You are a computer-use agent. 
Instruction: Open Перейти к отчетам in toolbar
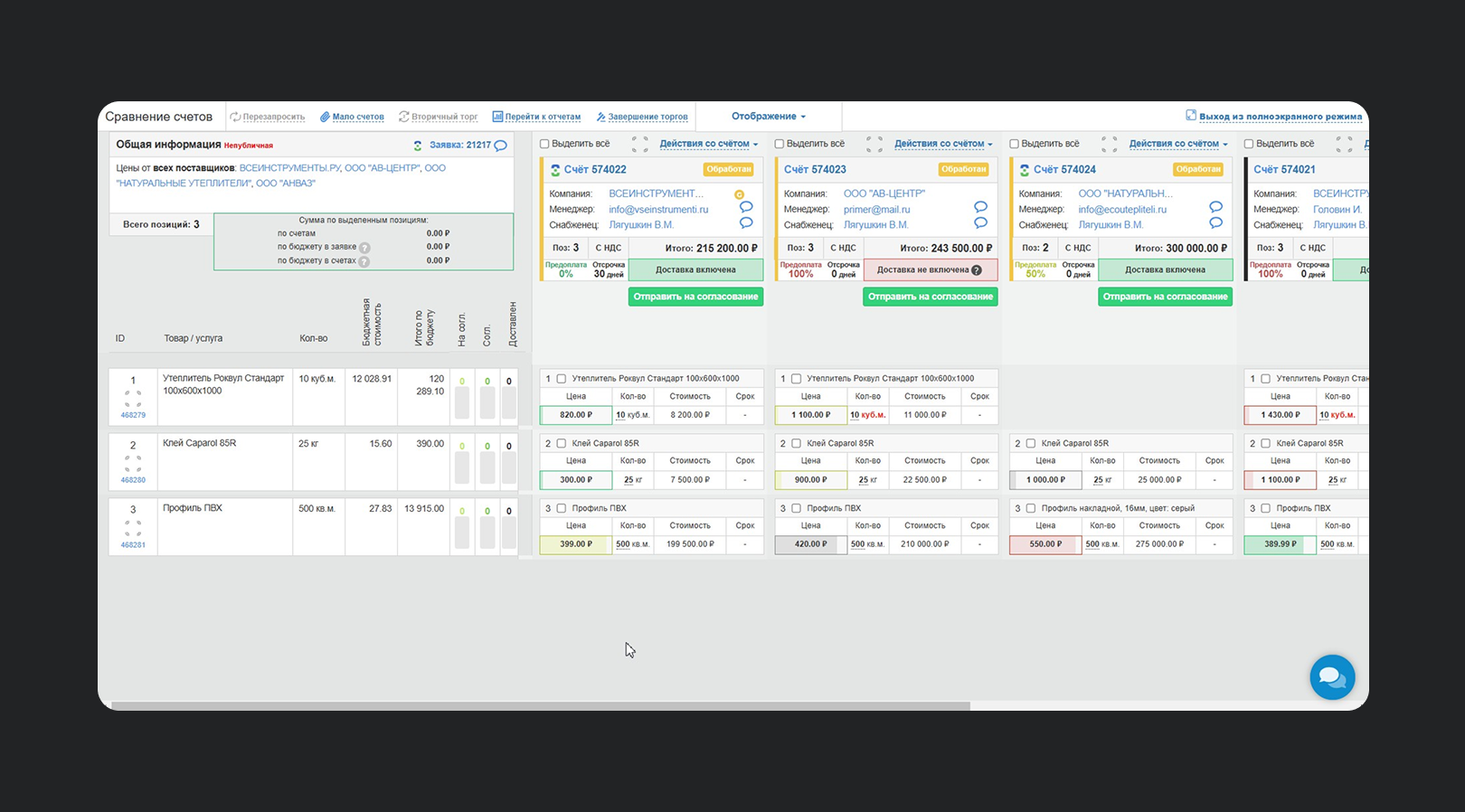pyautogui.click(x=536, y=117)
